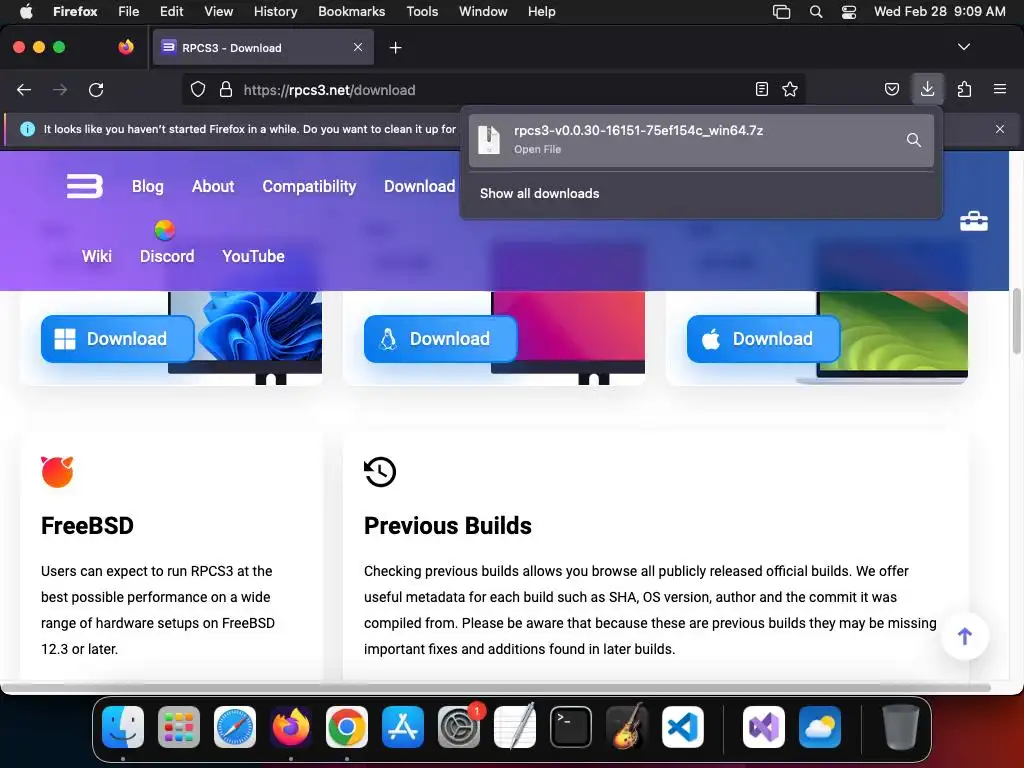Open Control Center in the menu bar
This screenshot has height=768, width=1024.
coord(848,12)
